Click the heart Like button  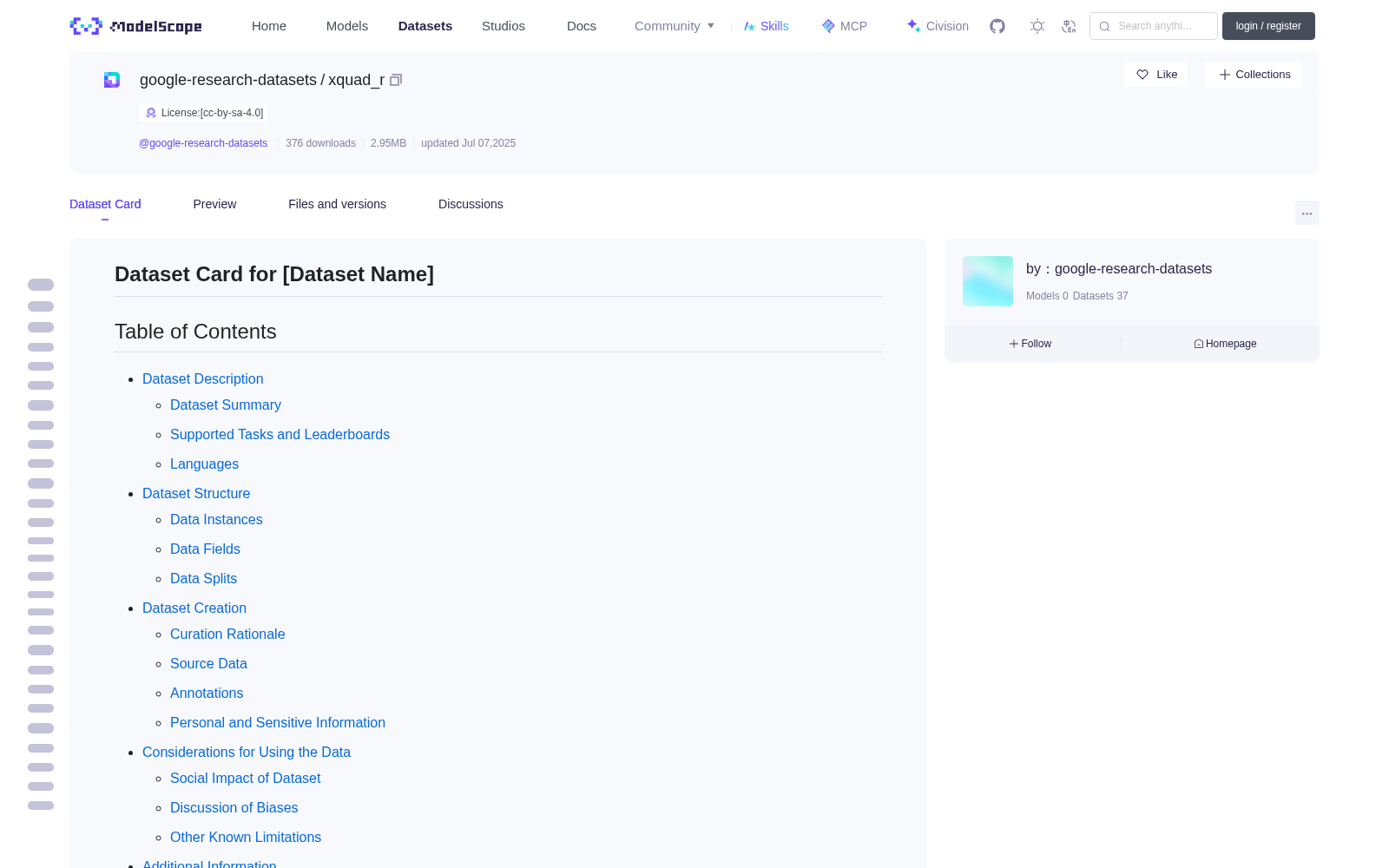[1155, 75]
